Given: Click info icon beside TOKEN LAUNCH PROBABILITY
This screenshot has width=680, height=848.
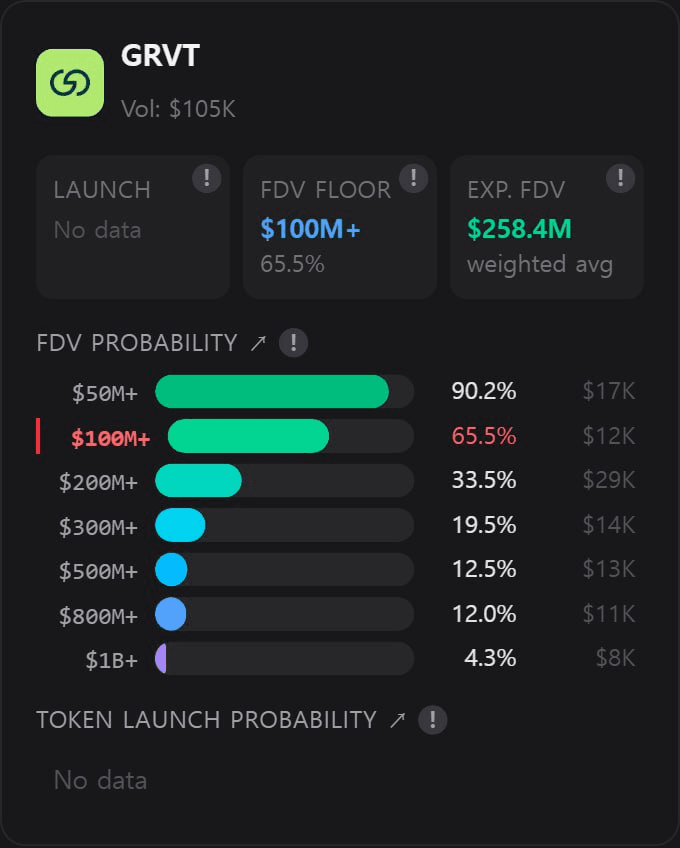Looking at the screenshot, I should point(432,720).
